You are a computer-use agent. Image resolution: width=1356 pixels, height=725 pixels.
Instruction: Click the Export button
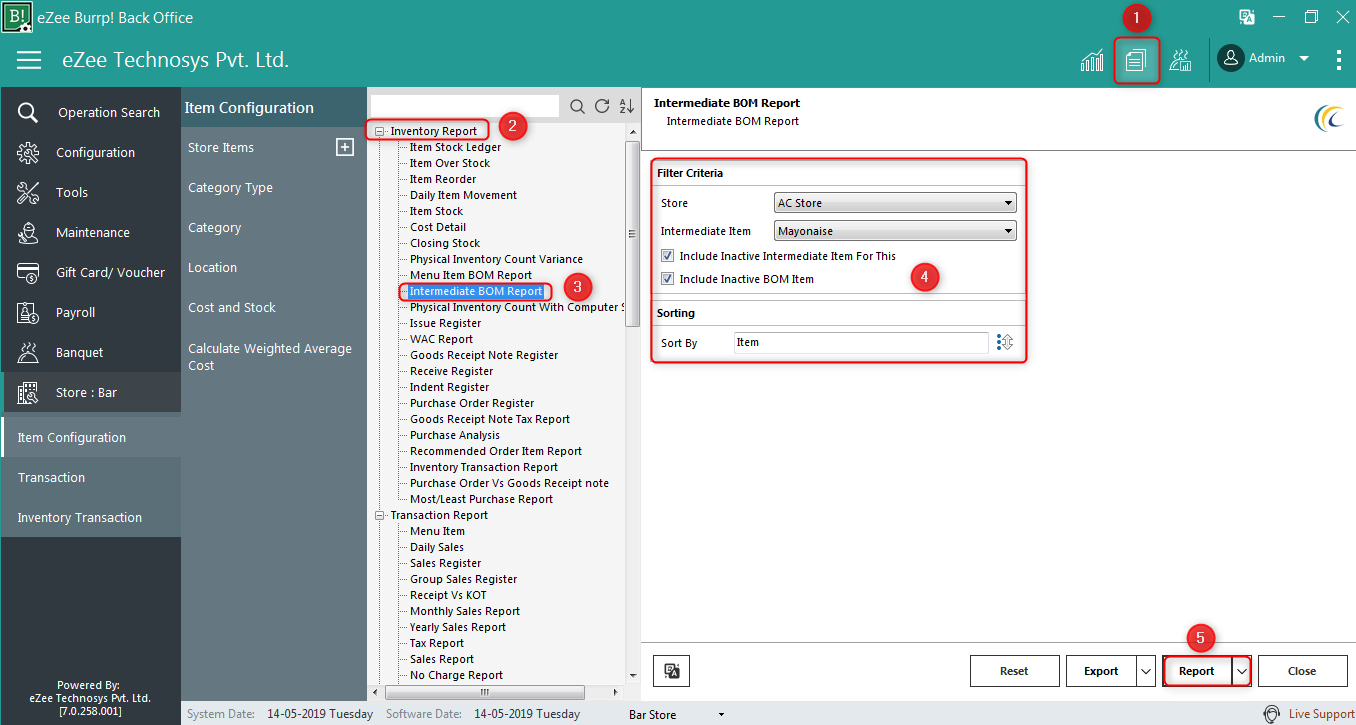[1101, 671]
